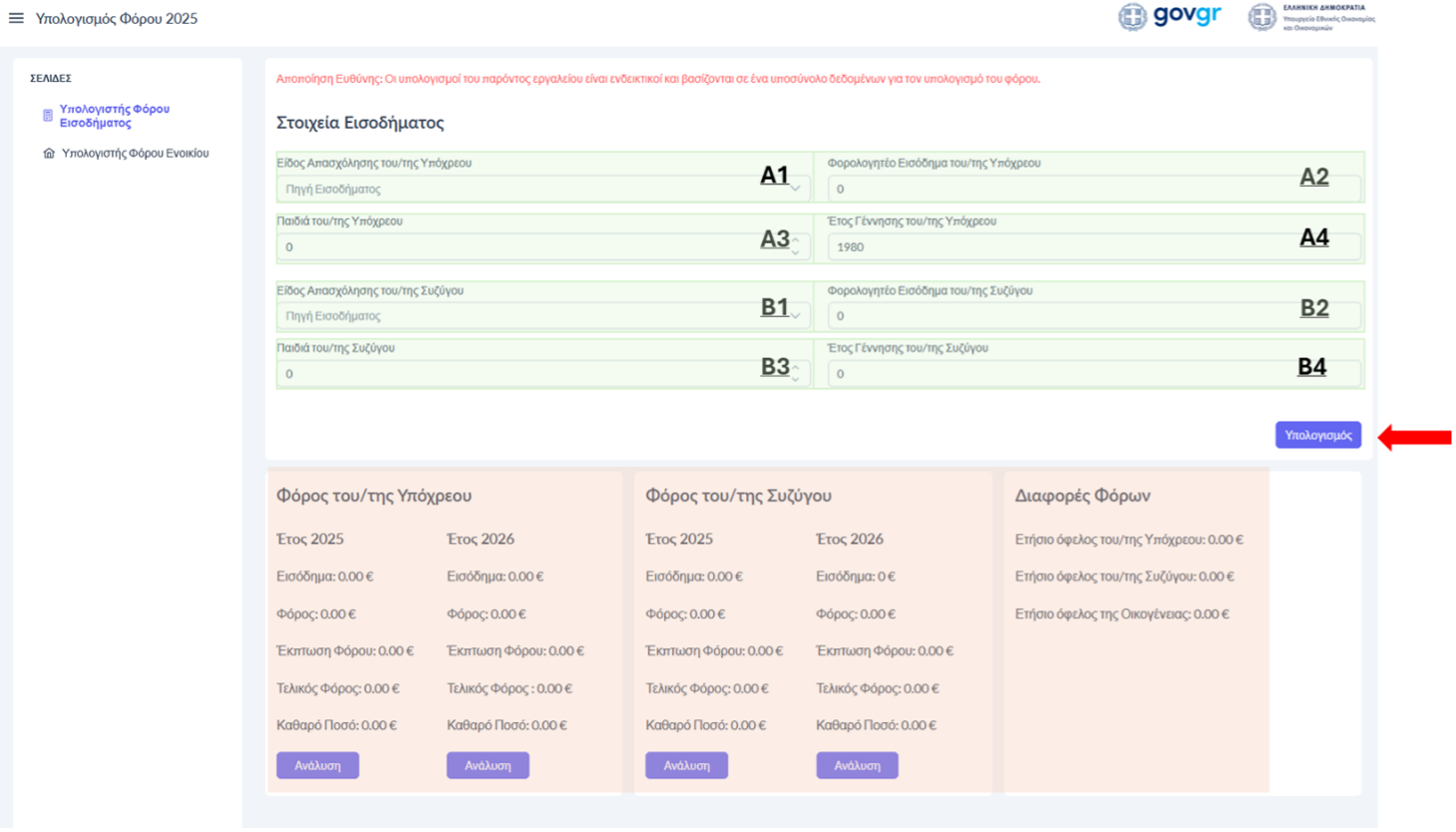
Task: Focus spouse's birth year field
Action: [x=1057, y=374]
